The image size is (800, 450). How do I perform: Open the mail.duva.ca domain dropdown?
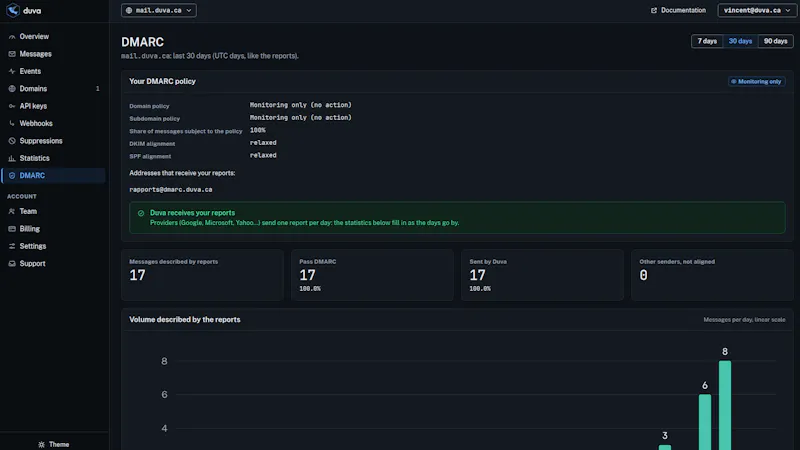tap(159, 10)
